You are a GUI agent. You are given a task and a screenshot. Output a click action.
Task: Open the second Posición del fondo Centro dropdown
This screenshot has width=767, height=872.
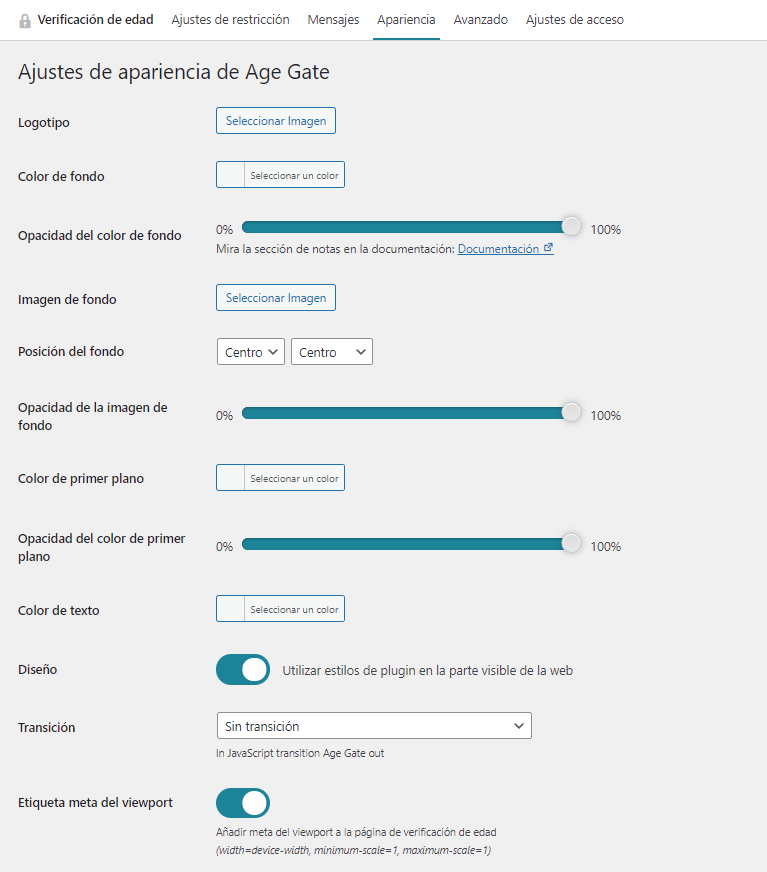(x=332, y=351)
